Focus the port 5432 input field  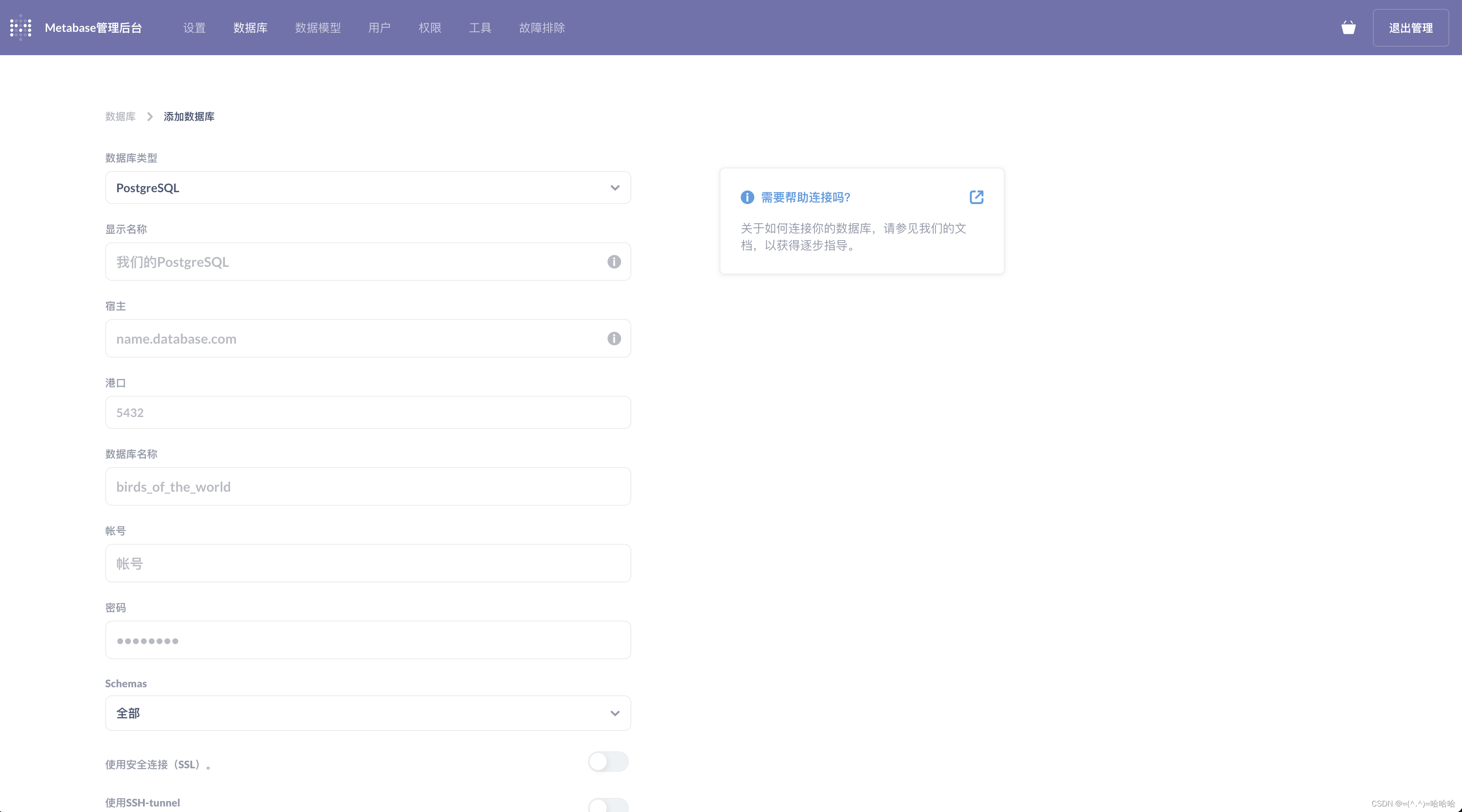point(368,412)
